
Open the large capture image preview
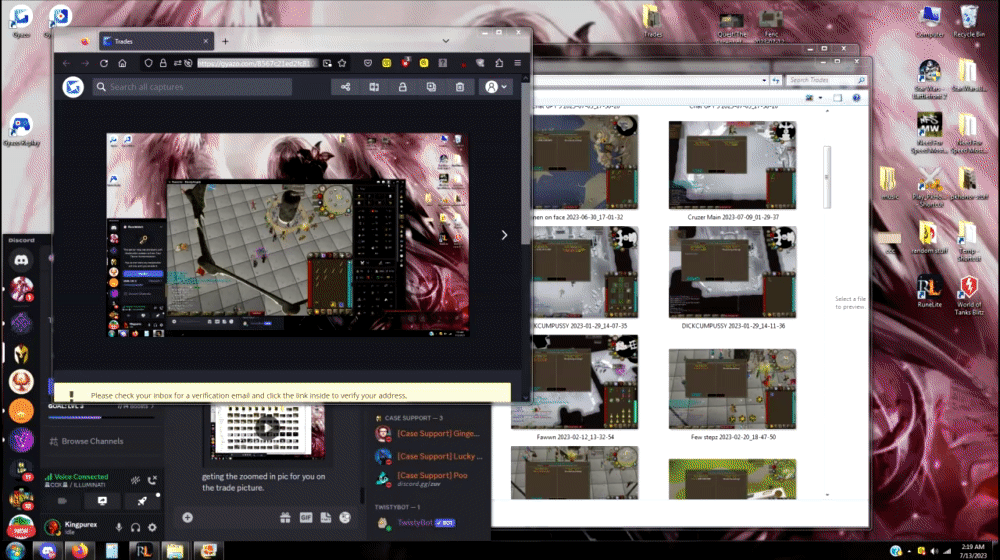point(288,235)
